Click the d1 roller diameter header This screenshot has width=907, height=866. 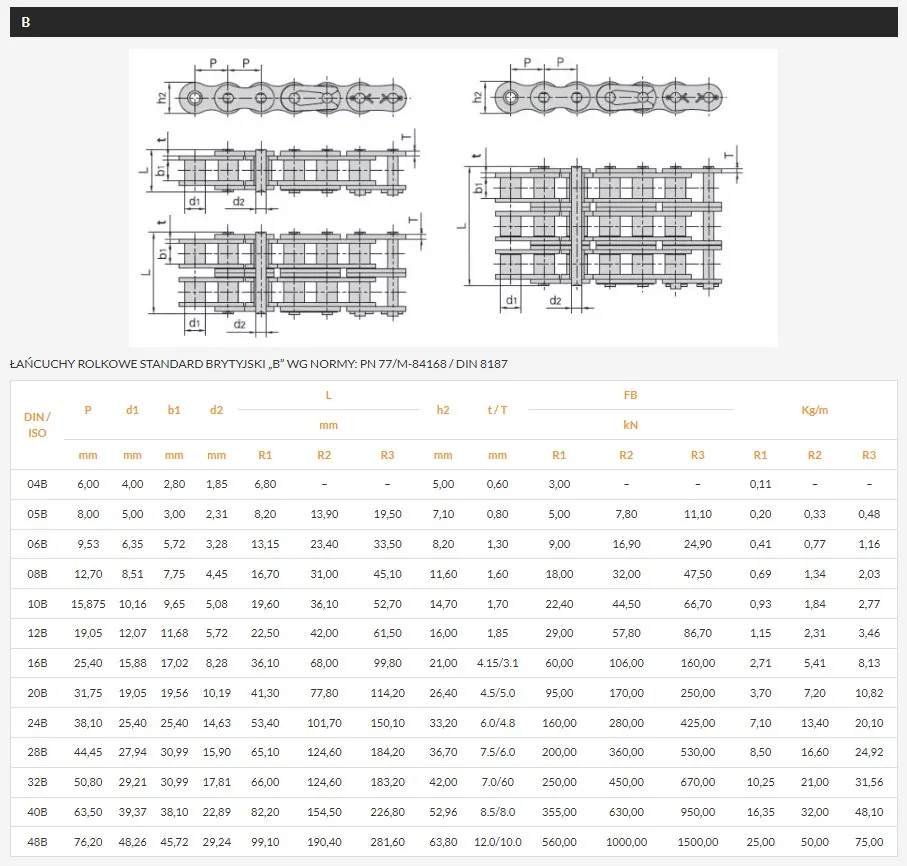point(132,410)
